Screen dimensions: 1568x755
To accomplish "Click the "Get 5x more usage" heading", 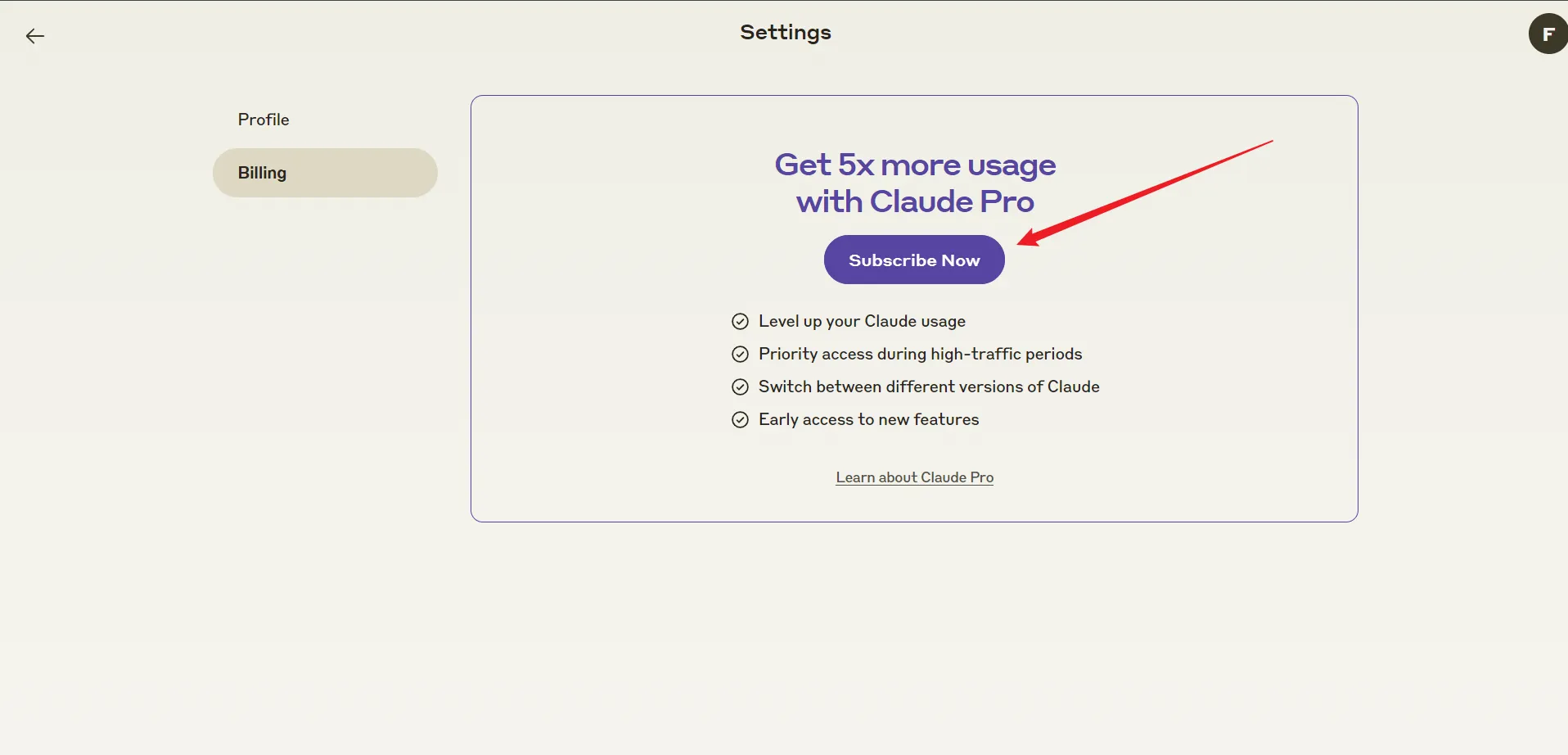I will tap(915, 165).
